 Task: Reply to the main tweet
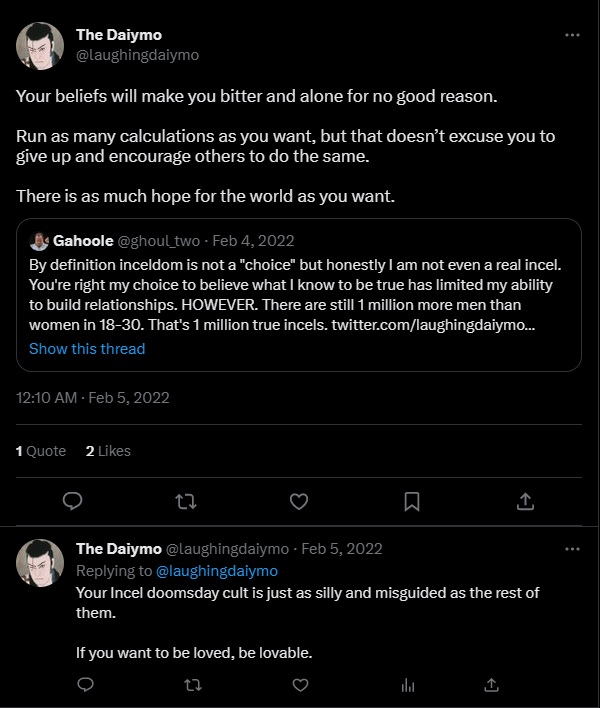click(72, 500)
